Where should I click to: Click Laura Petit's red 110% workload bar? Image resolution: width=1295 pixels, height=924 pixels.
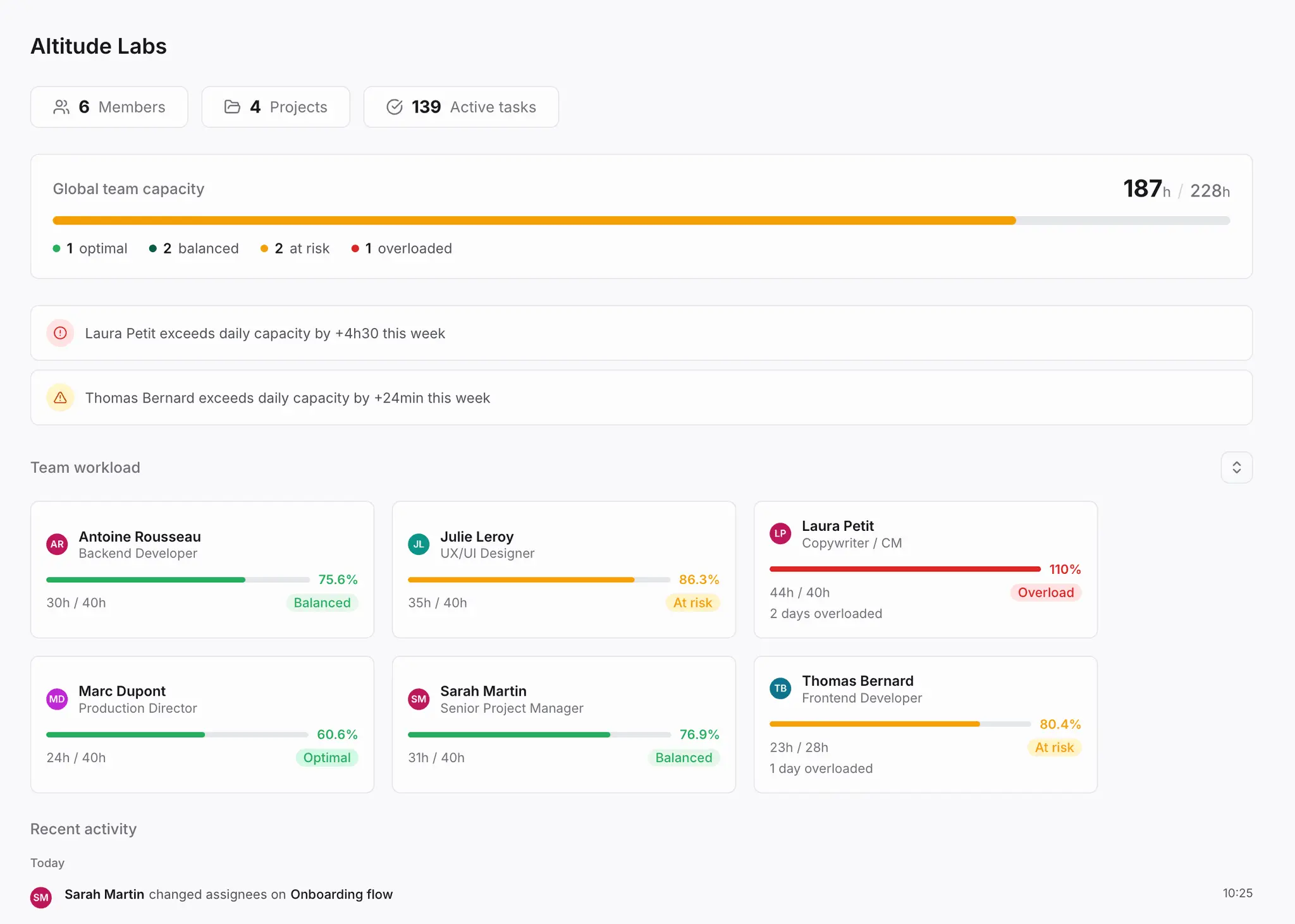[905, 569]
